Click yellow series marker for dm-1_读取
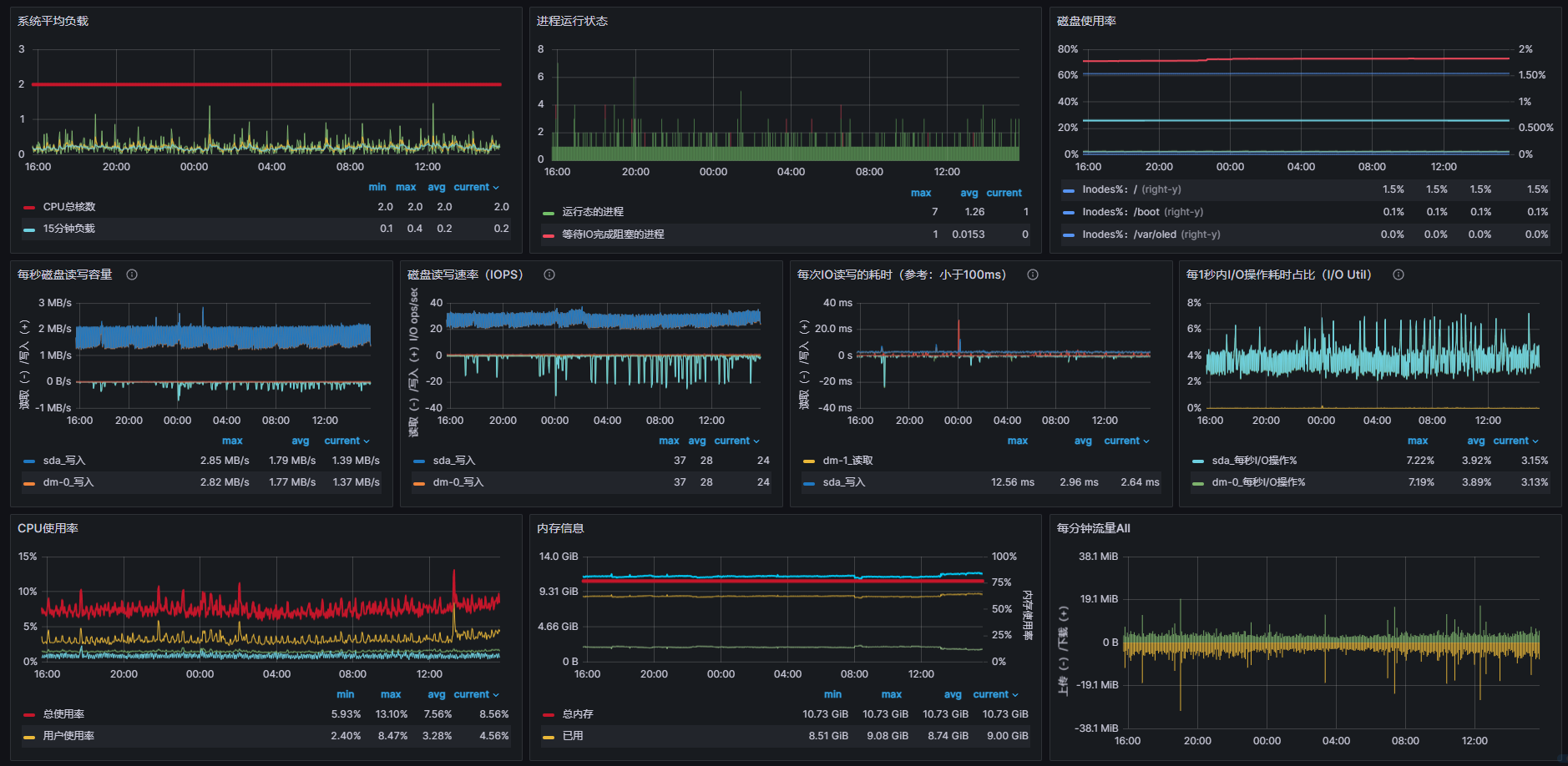 pos(808,461)
